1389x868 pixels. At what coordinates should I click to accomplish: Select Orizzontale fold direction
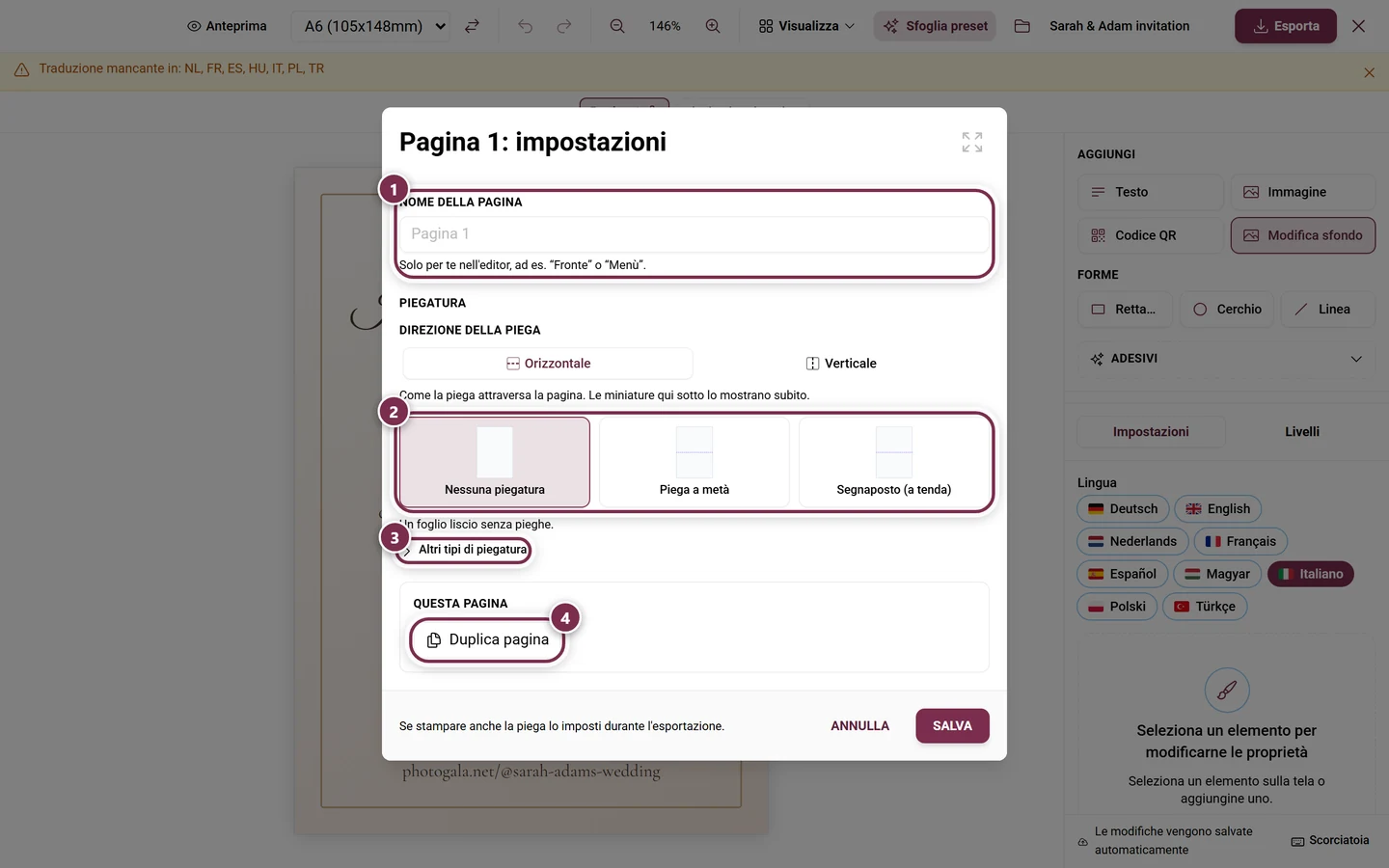tap(548, 364)
